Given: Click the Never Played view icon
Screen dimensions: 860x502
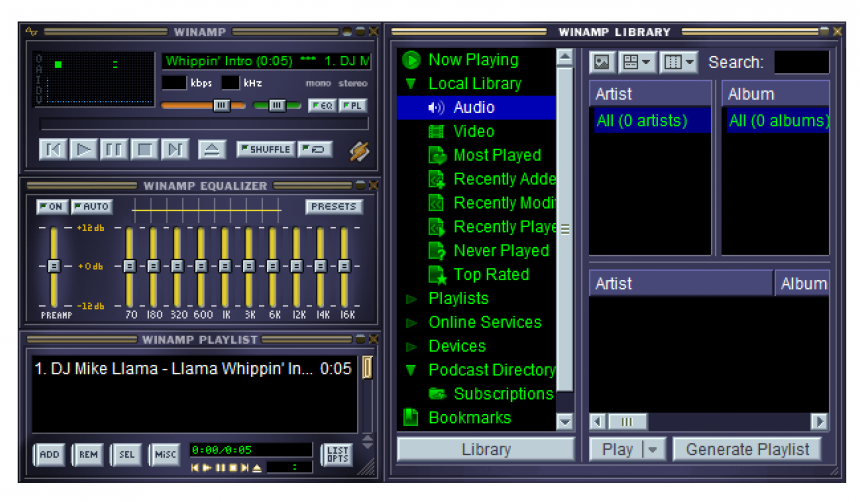Looking at the screenshot, I should (437, 251).
